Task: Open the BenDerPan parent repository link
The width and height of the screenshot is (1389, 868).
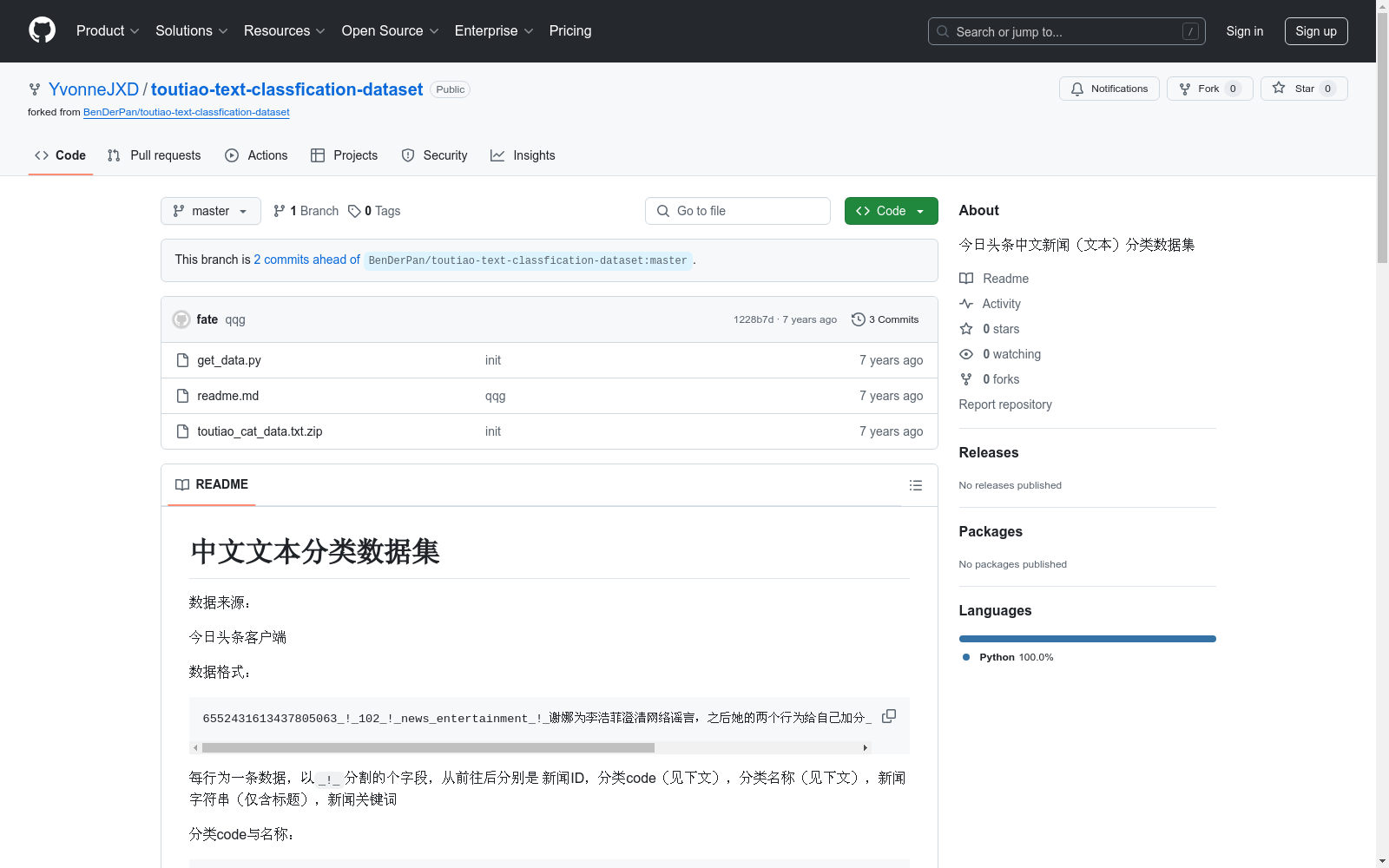Action: tap(187, 112)
